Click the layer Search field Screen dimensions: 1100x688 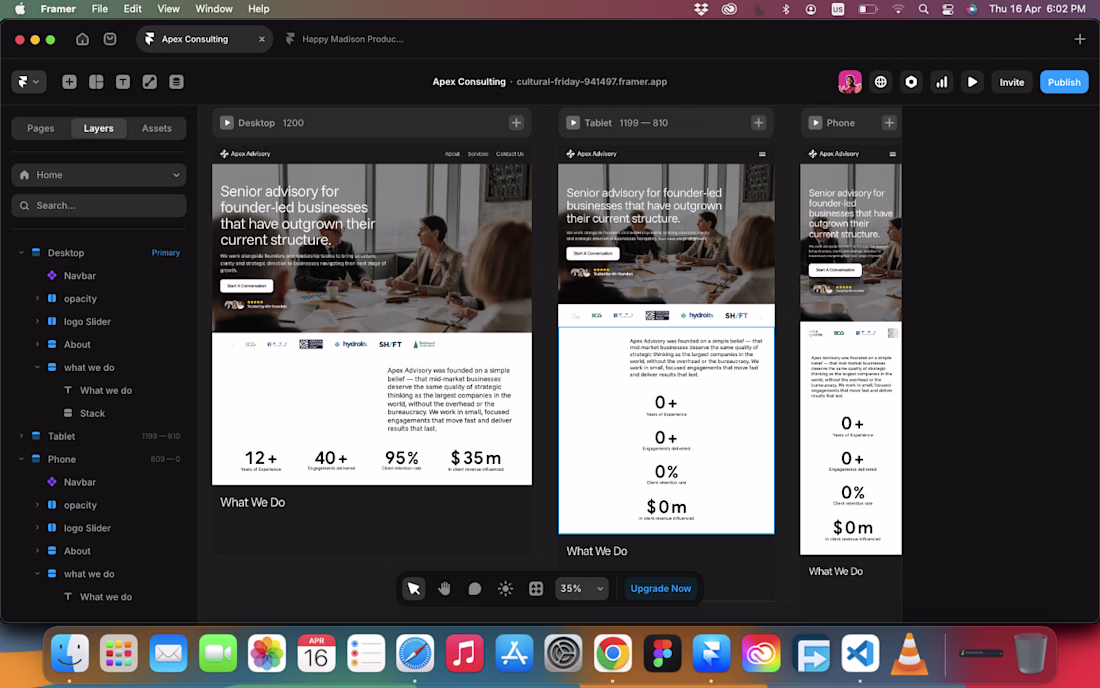99,205
